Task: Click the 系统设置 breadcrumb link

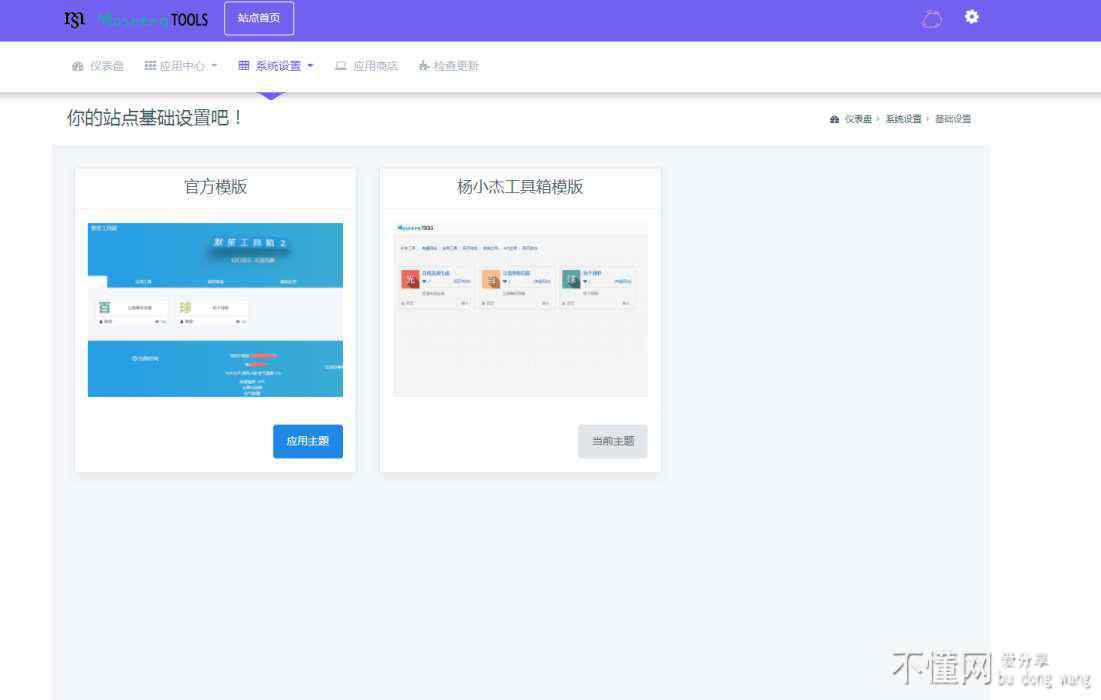Action: [903, 119]
